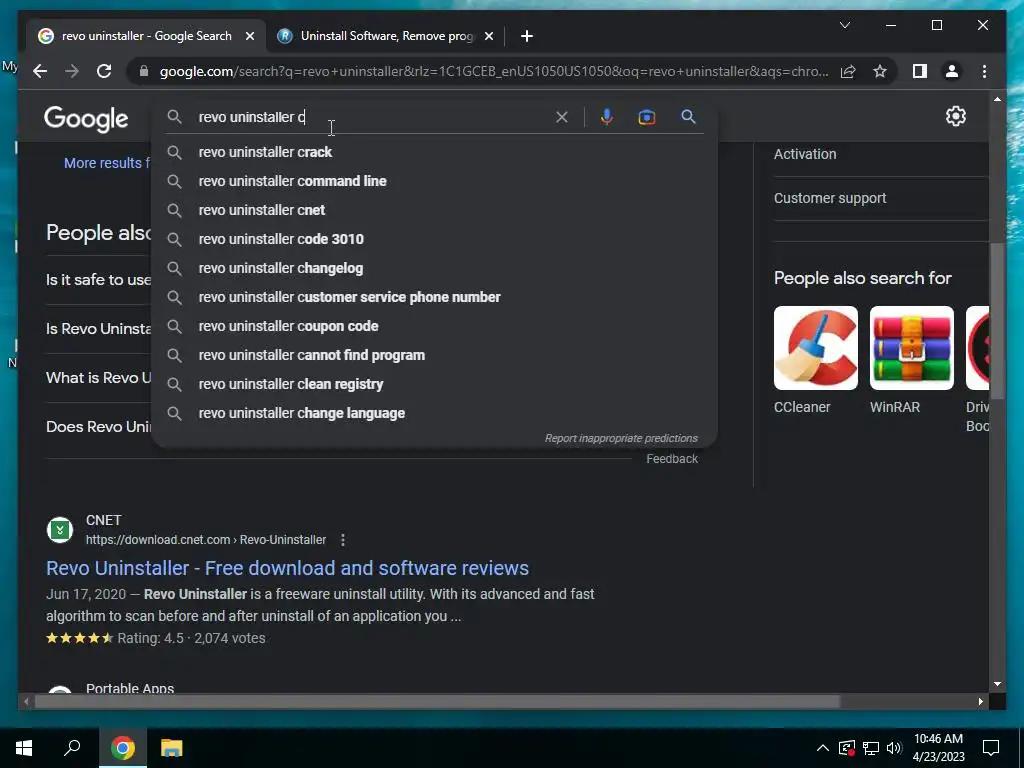
Task: Choose revo uninstaller coupon code suggestion
Action: [x=434, y=327]
